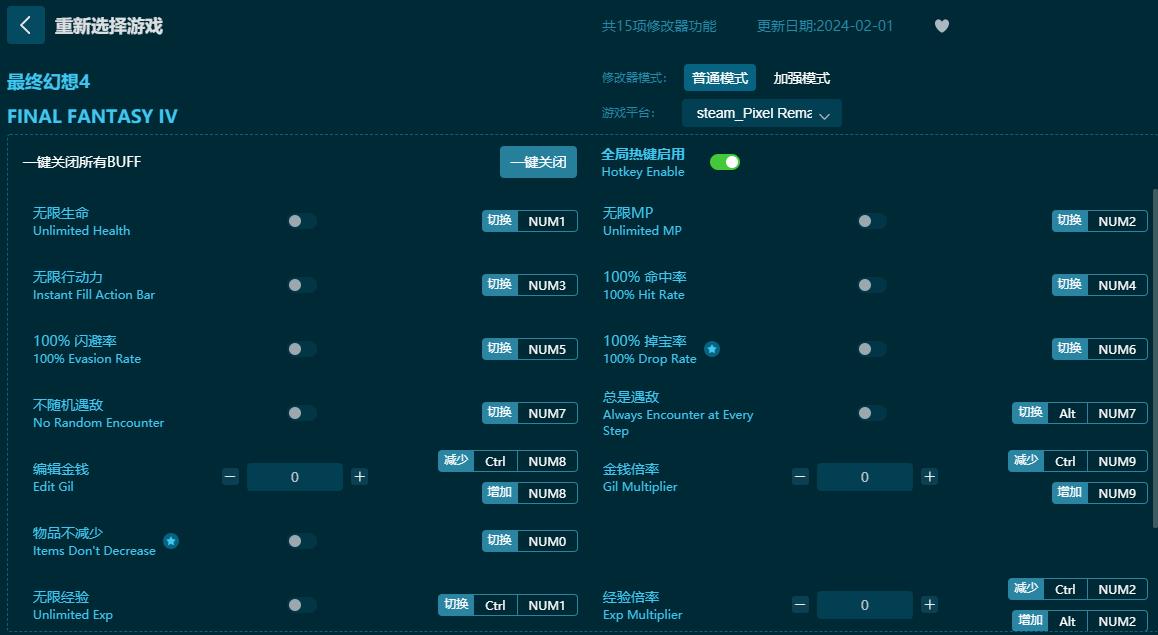Click 减少 label for Gil Multiplier hotkey

pyautogui.click(x=1026, y=461)
